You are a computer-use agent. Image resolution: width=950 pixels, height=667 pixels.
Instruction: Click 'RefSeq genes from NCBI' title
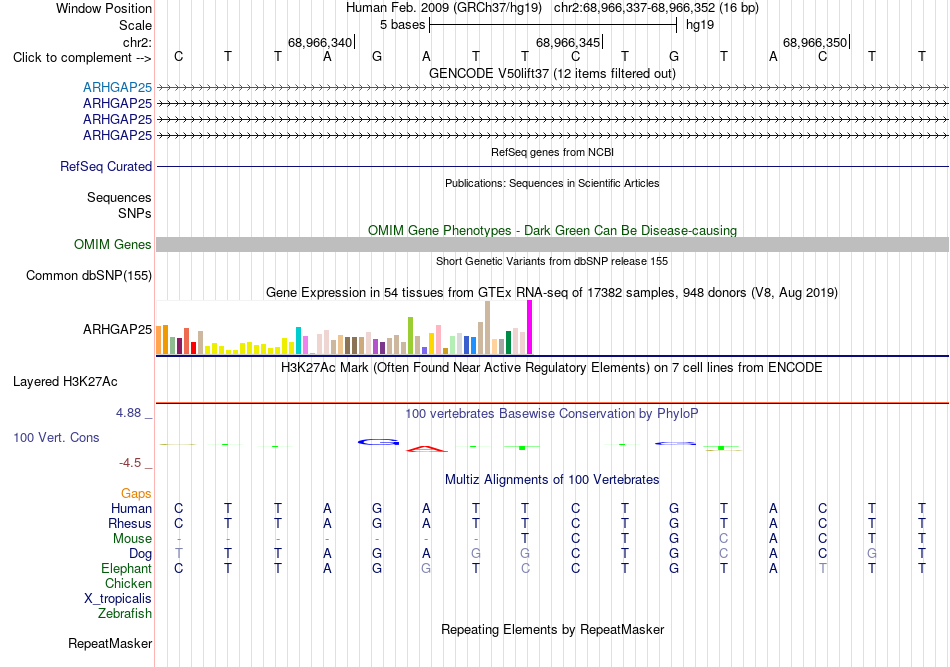coord(552,152)
